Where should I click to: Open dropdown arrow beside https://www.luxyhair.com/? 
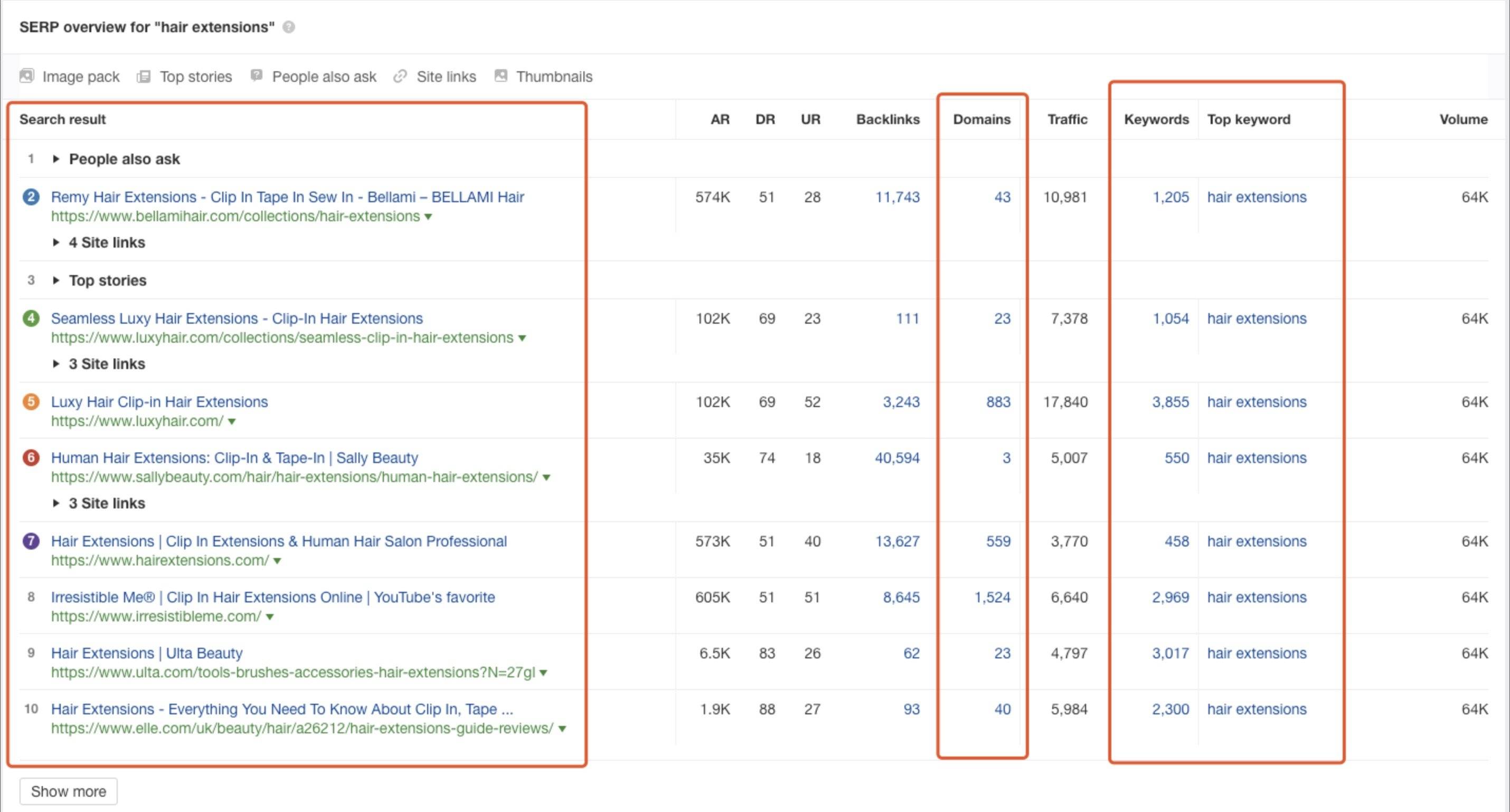232,421
